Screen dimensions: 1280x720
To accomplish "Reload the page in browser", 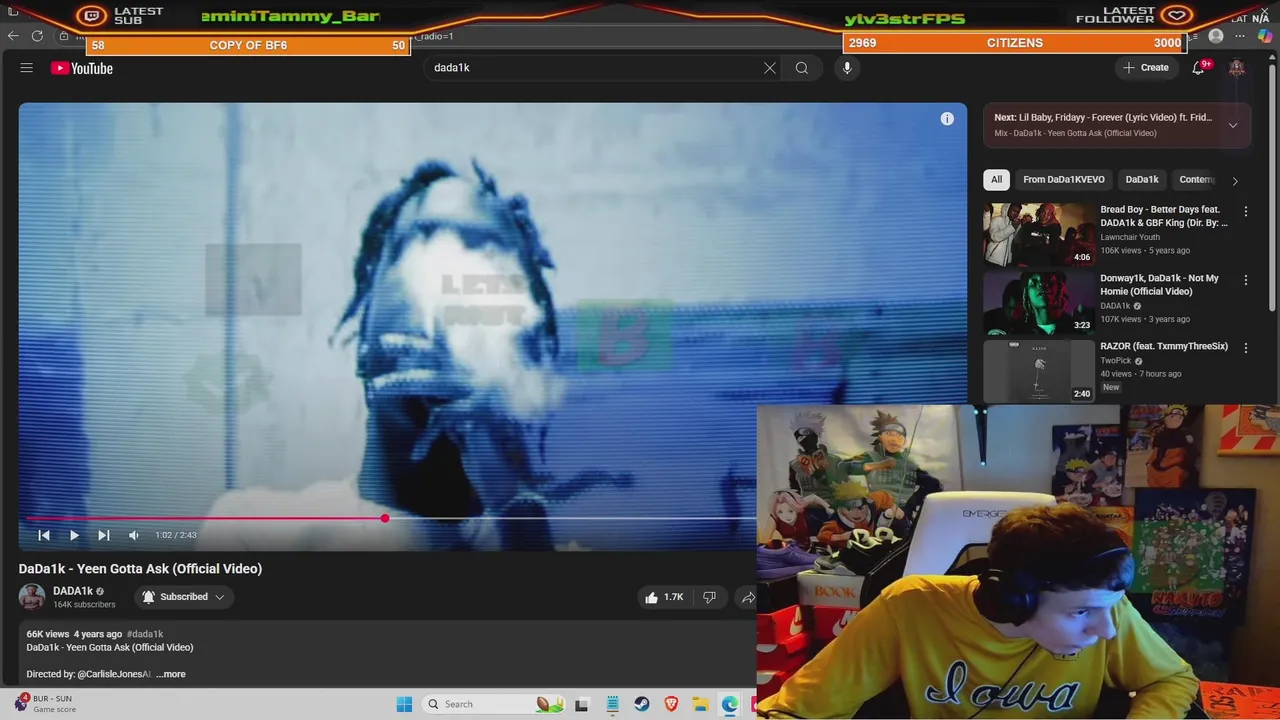I will (x=37, y=36).
